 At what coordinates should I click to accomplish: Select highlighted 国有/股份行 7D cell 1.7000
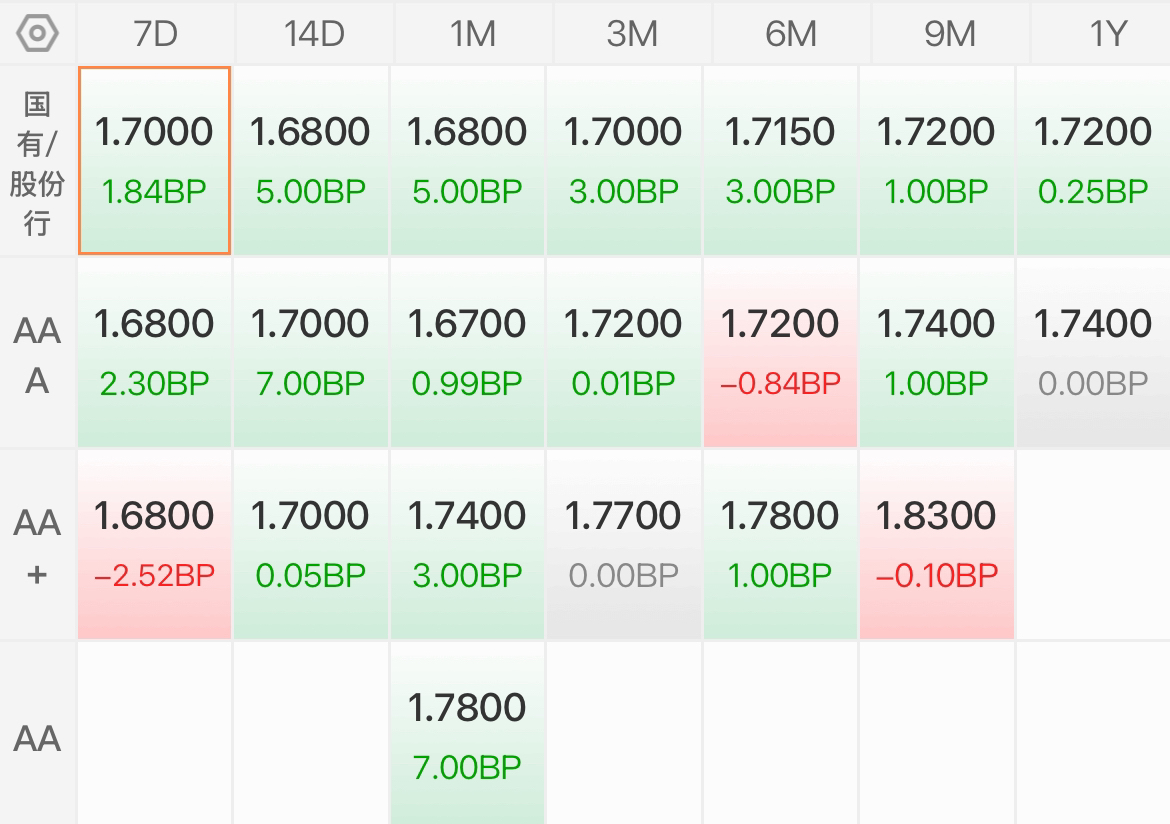(x=154, y=160)
